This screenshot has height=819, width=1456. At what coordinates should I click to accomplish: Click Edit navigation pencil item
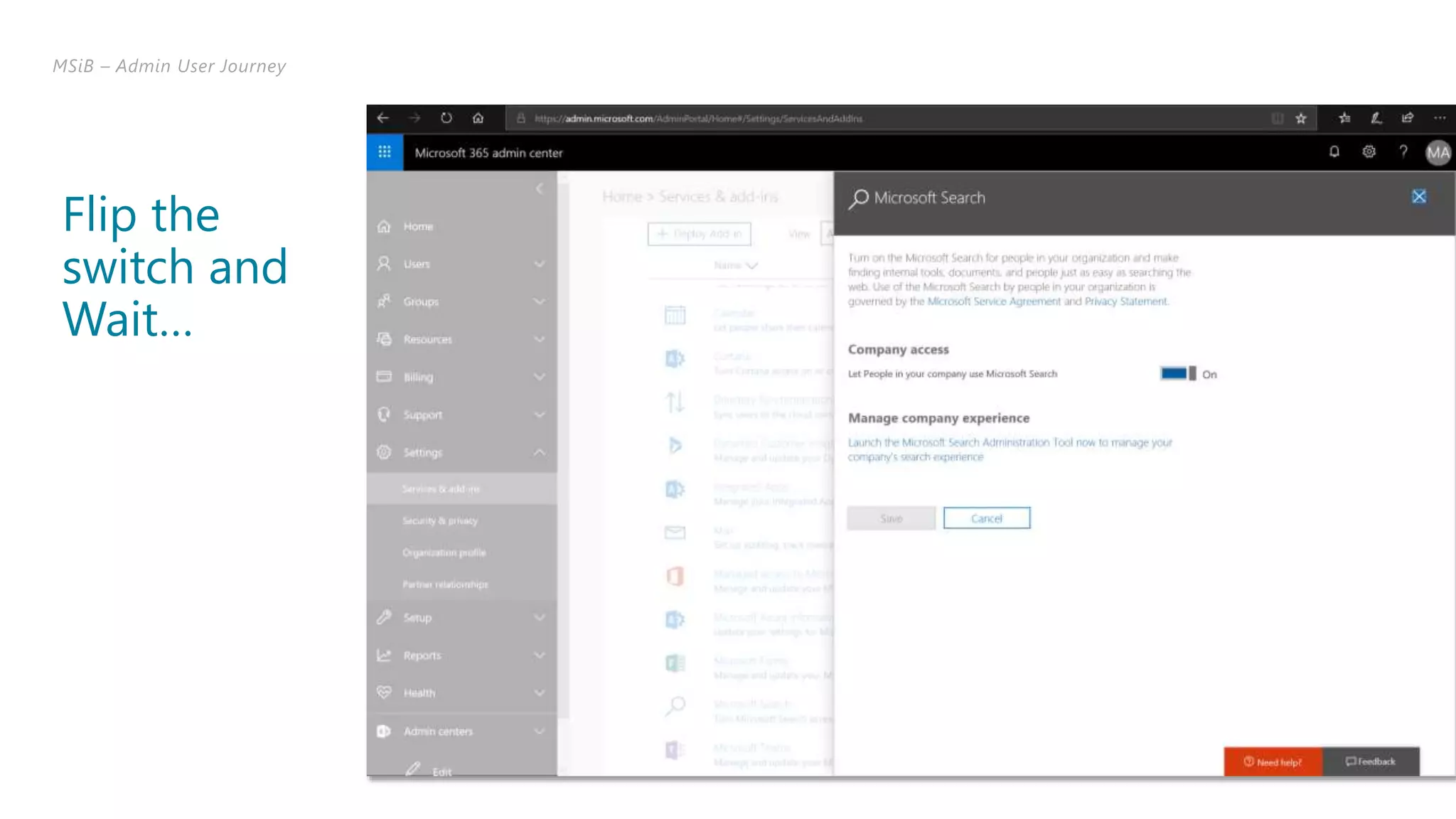(429, 770)
